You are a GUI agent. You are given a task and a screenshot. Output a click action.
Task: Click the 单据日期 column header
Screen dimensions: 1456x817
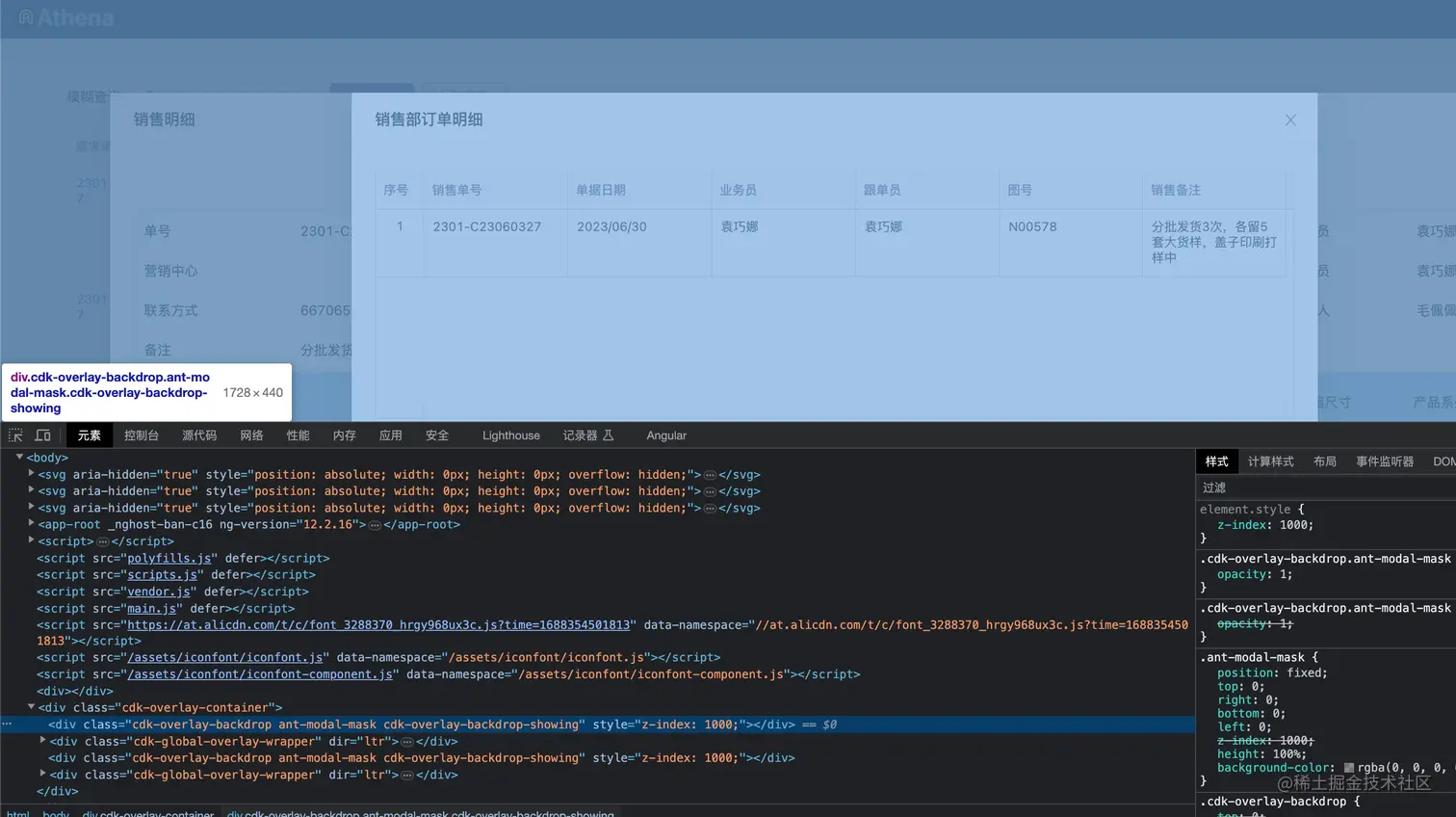(601, 190)
